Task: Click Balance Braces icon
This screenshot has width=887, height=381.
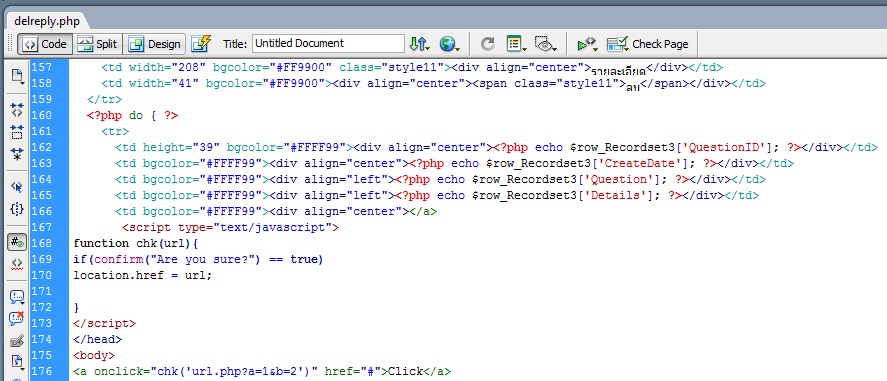Action: pos(17,209)
